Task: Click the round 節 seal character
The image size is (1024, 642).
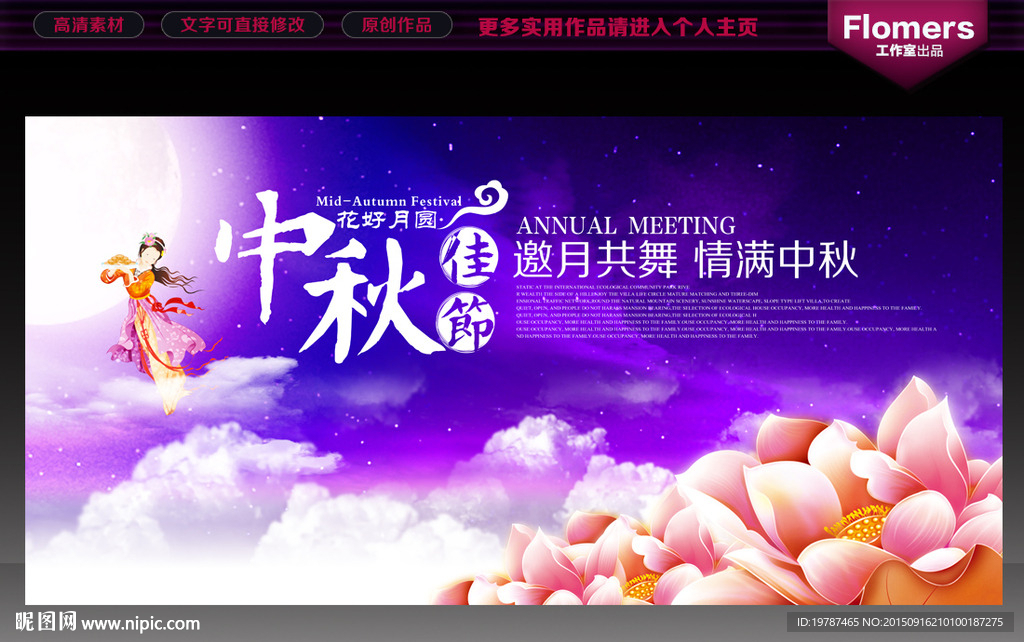Action: point(466,323)
